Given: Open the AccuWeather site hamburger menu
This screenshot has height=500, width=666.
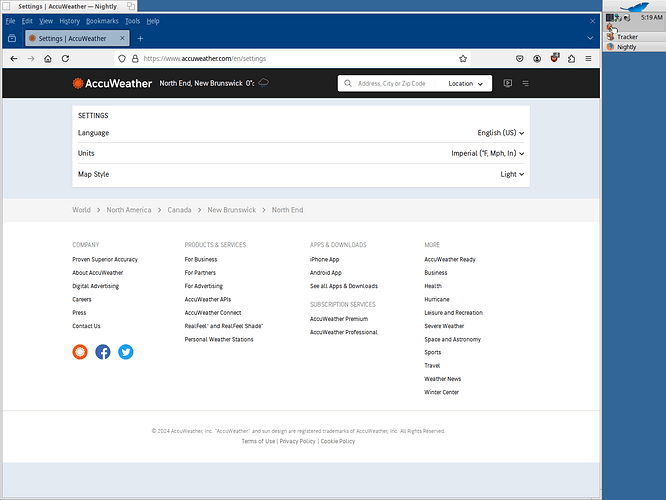Looking at the screenshot, I should pos(525,83).
